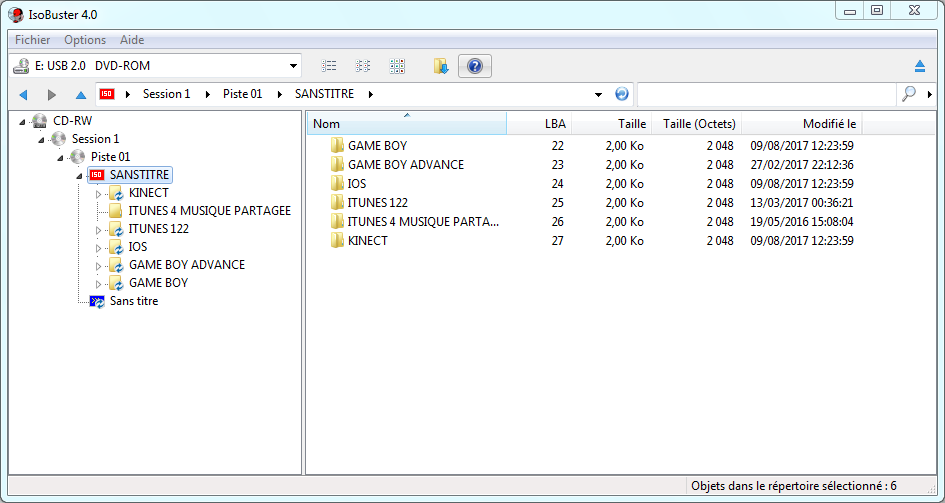Select ITUNES 4 MUSIQUE PARTAGEE in tree

(x=210, y=211)
